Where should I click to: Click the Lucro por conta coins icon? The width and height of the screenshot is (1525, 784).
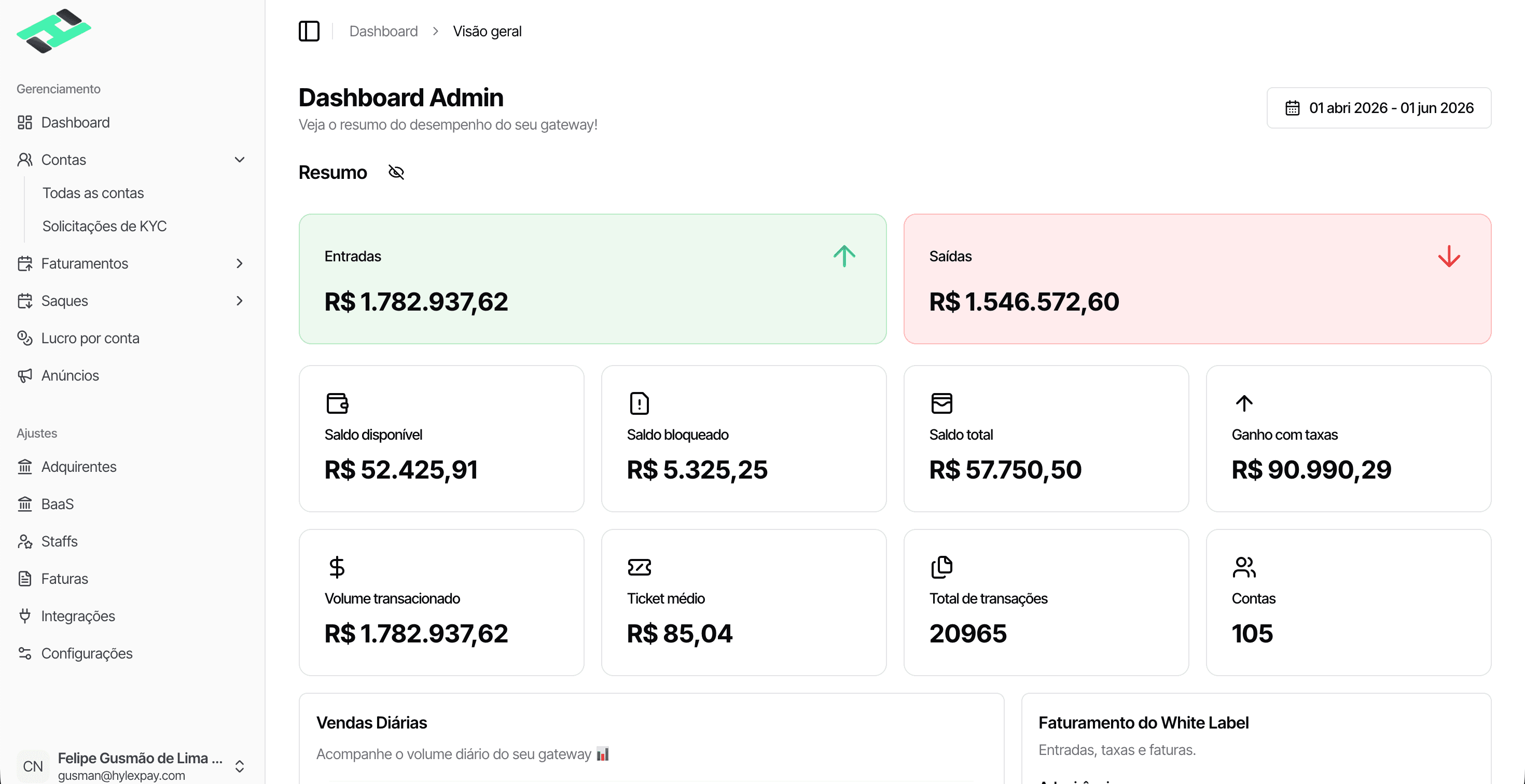pos(24,338)
